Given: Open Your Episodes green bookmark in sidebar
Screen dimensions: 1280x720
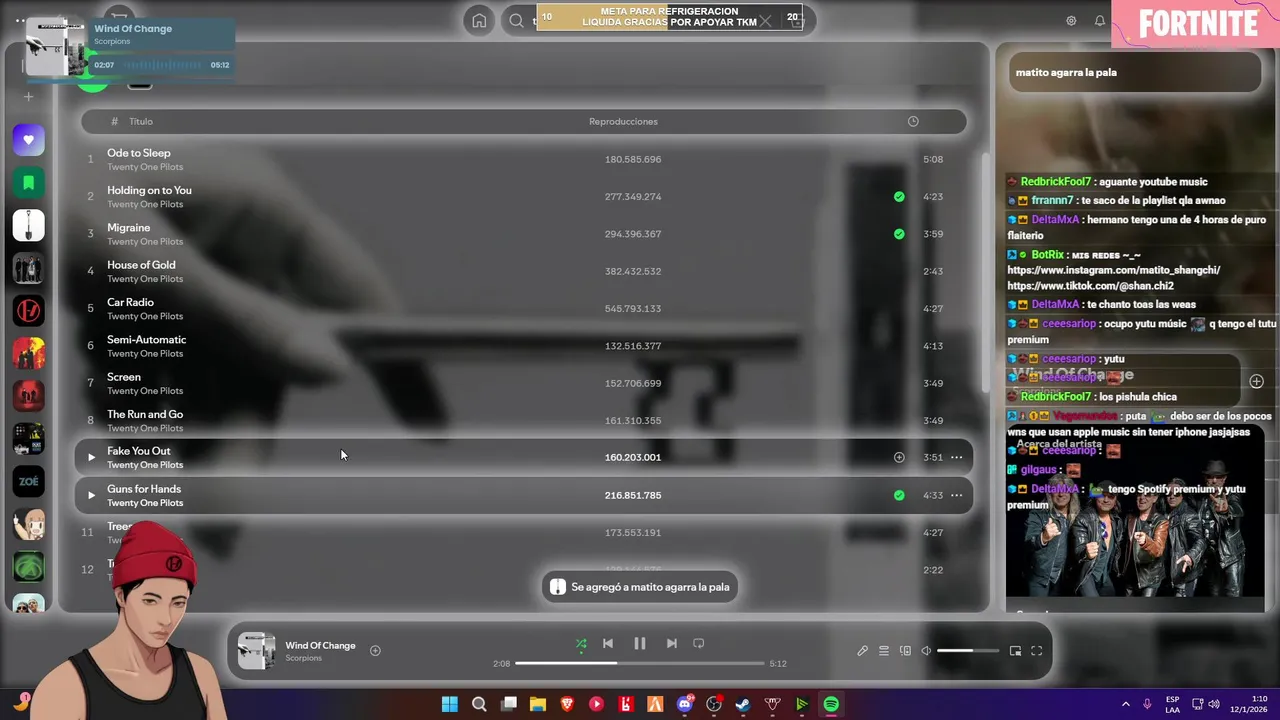Looking at the screenshot, I should 28,183.
